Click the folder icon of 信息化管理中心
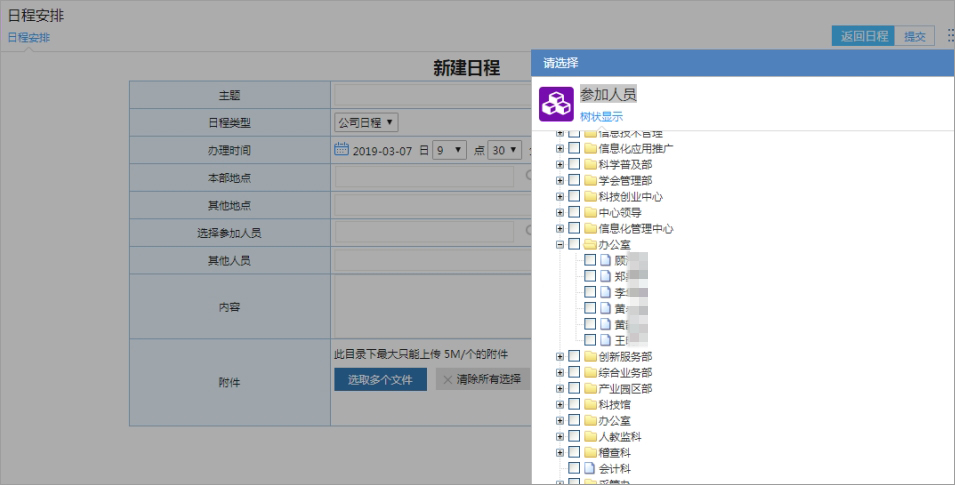The image size is (955, 485). click(590, 228)
